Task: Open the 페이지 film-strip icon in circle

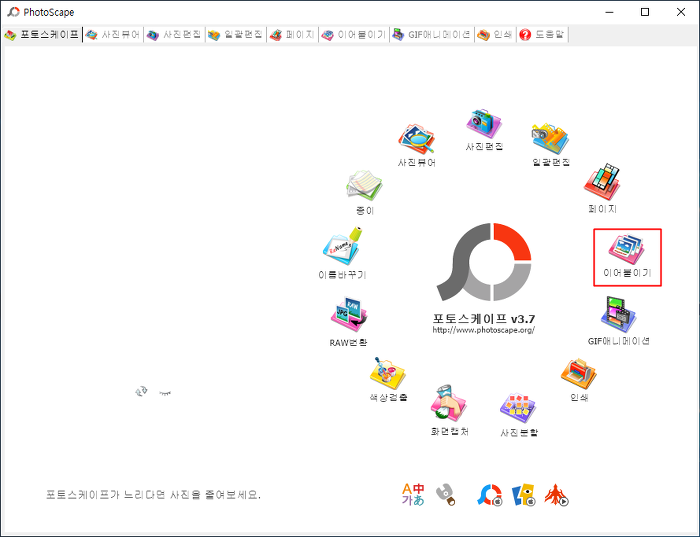Action: [602, 188]
